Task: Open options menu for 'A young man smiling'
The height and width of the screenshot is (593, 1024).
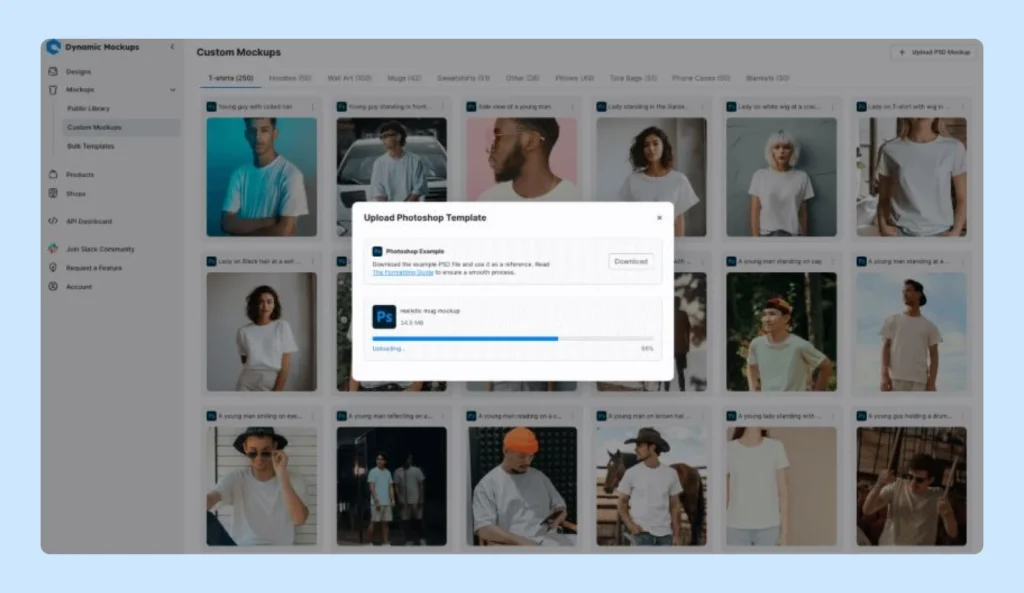Action: coord(313,416)
